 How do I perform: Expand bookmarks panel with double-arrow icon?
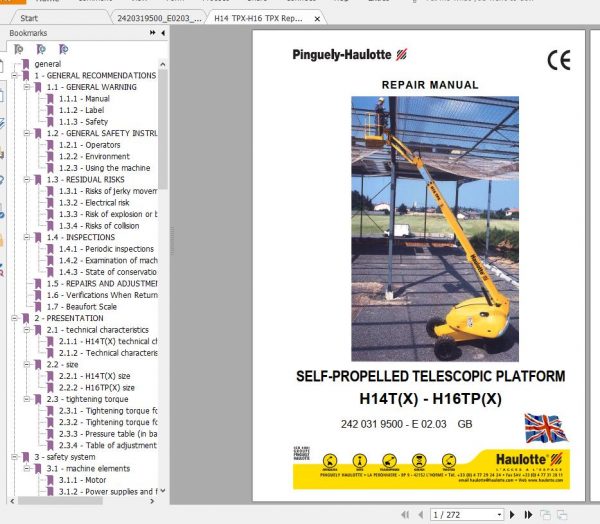[153, 33]
